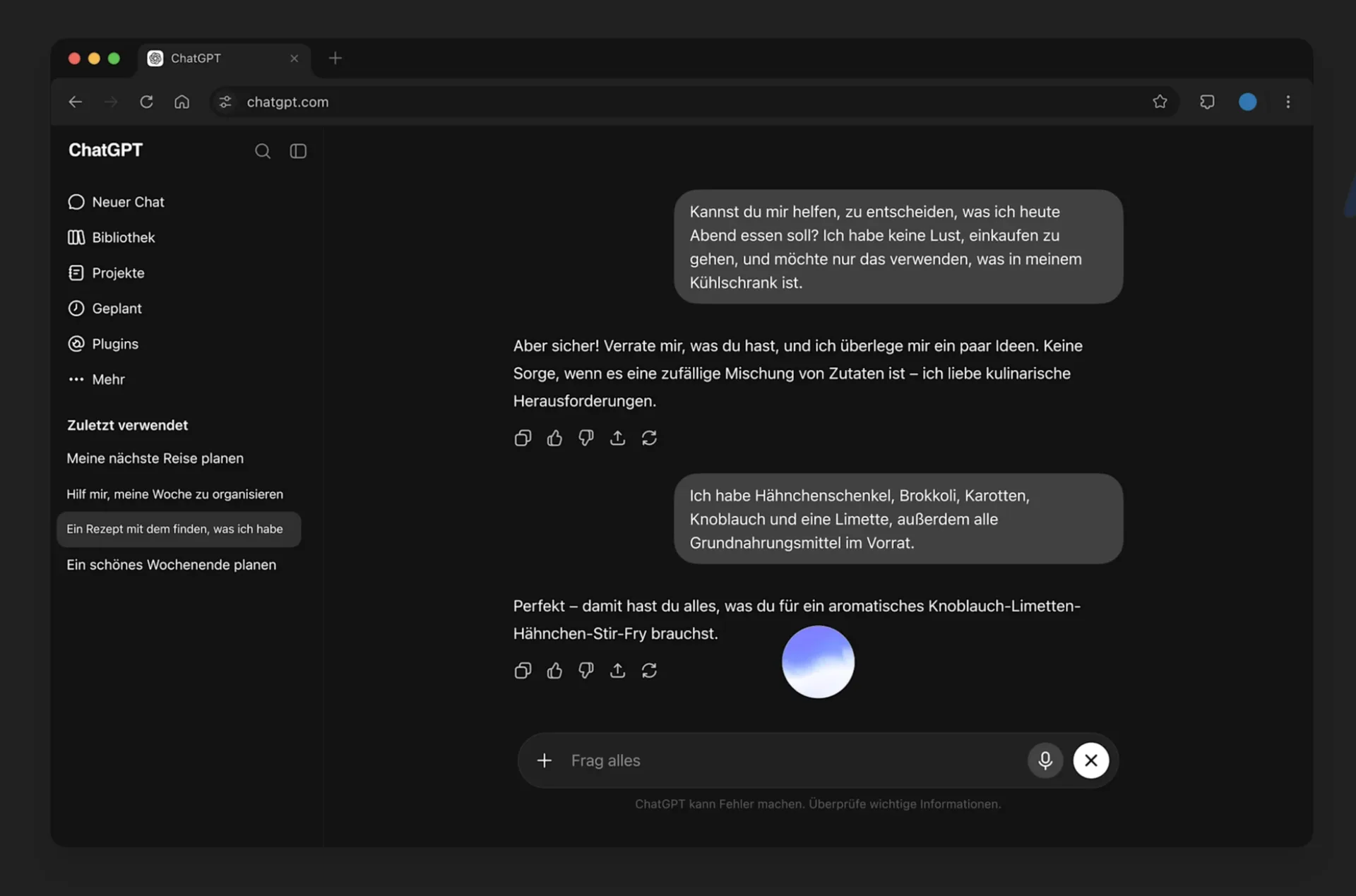
Task: Activate the microphone dictation button
Action: pyautogui.click(x=1045, y=760)
